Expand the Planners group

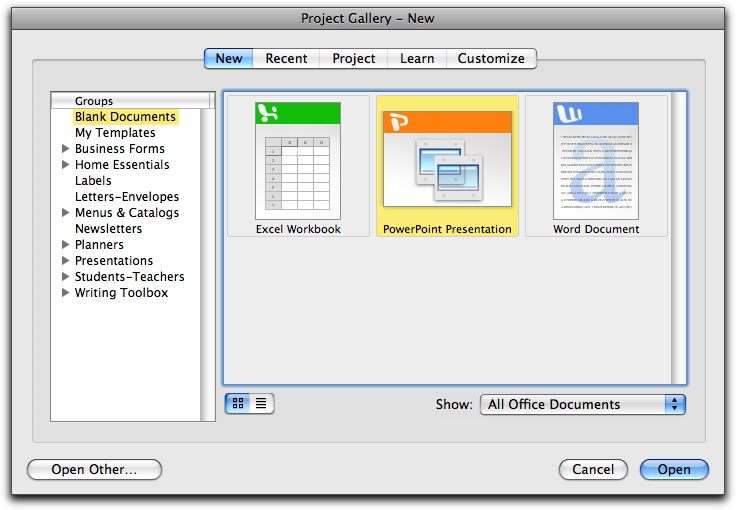tap(66, 244)
